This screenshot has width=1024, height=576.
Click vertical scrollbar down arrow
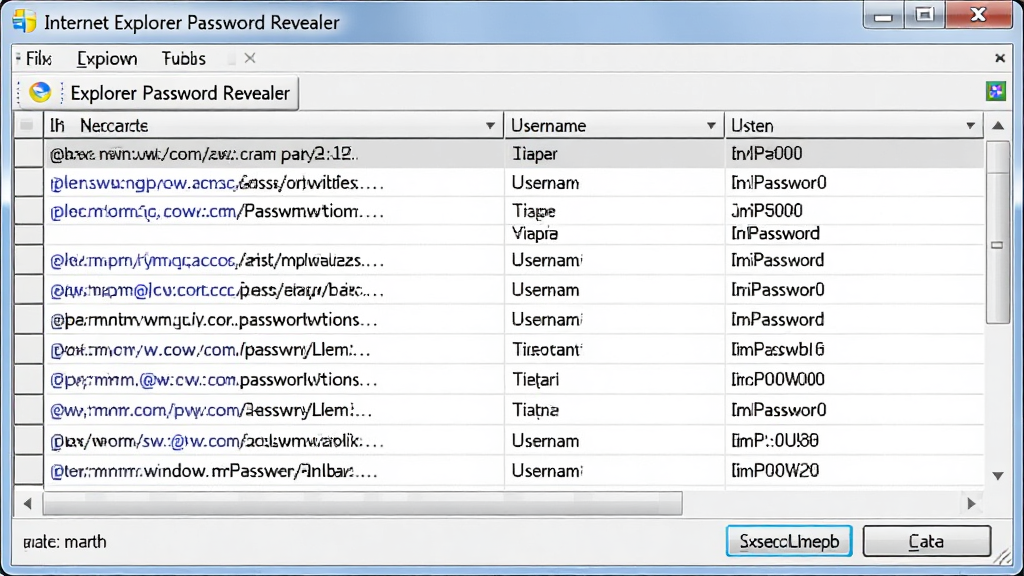tap(998, 475)
